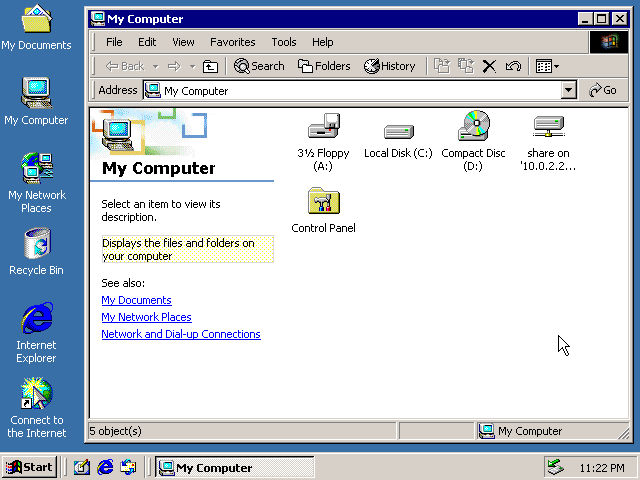640x480 pixels.
Task: Open the File menu
Action: [114, 42]
